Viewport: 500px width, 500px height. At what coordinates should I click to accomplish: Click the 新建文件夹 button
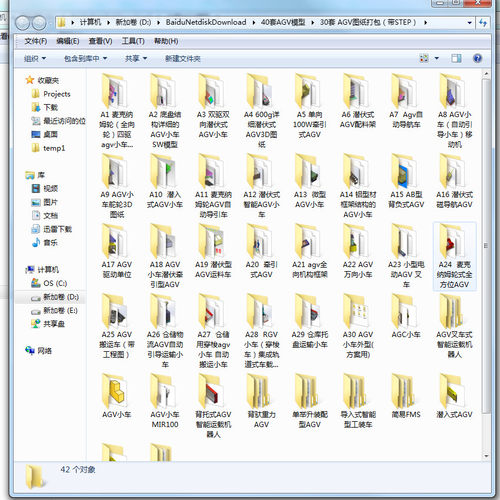(183, 59)
